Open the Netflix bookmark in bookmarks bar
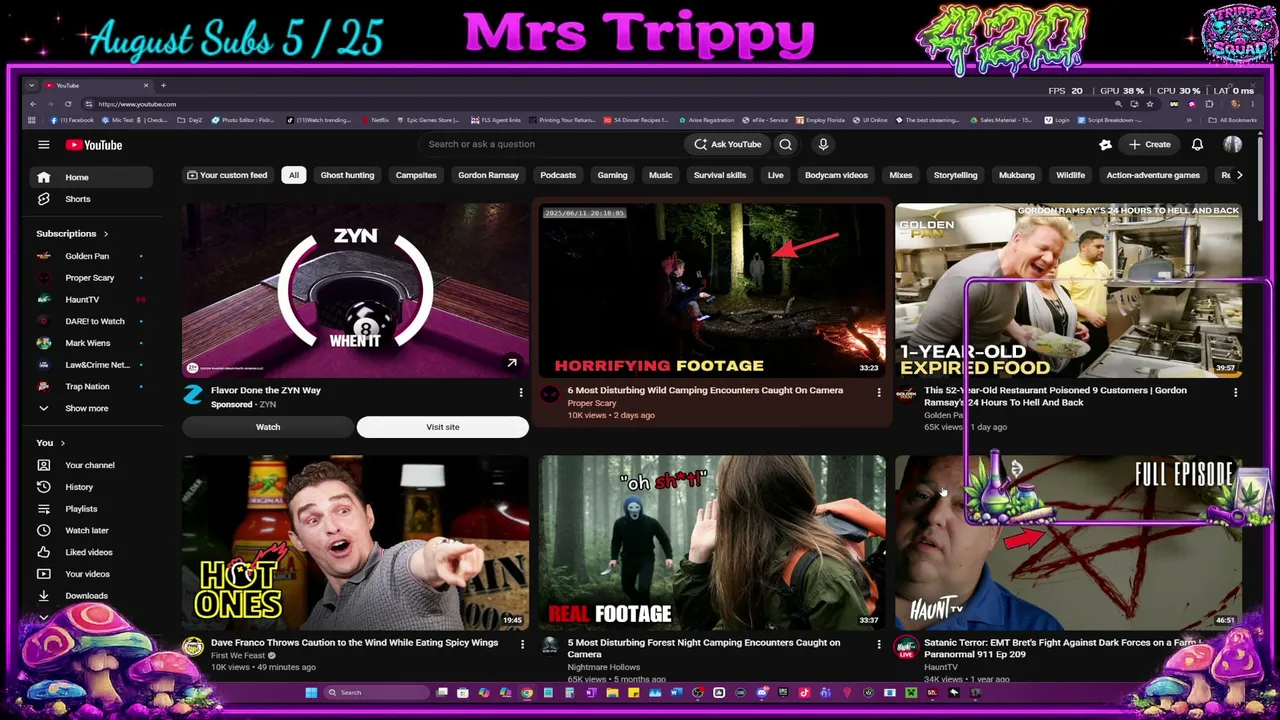This screenshot has width=1280, height=720. (375, 120)
